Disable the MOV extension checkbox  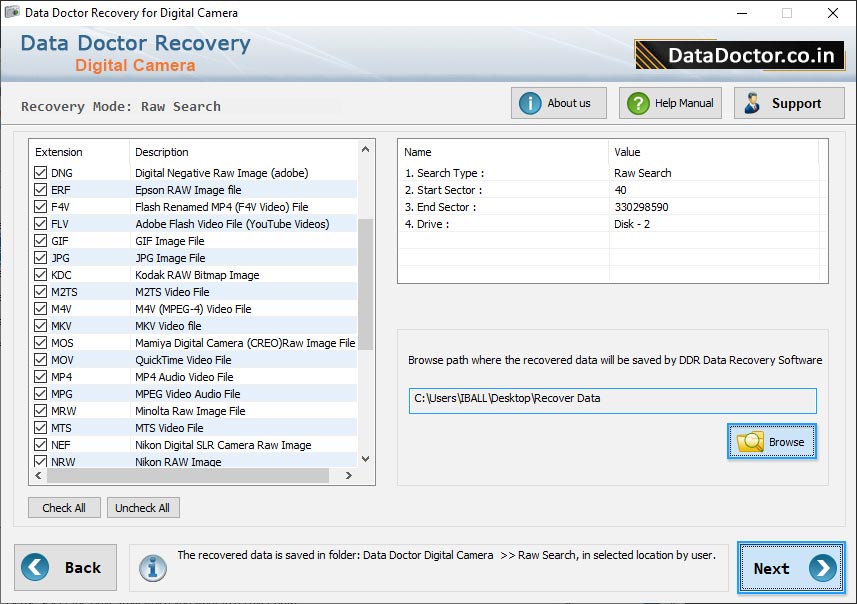[40, 360]
